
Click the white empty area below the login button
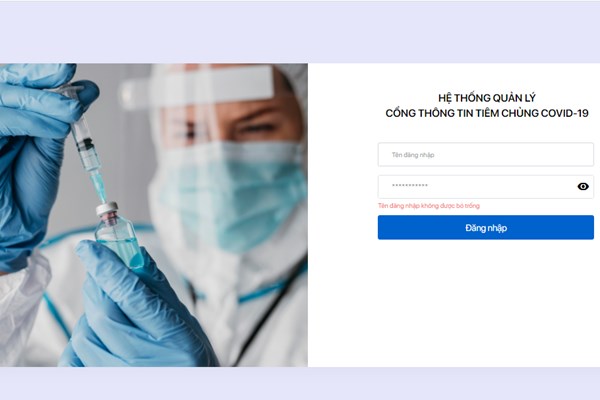tap(453, 302)
